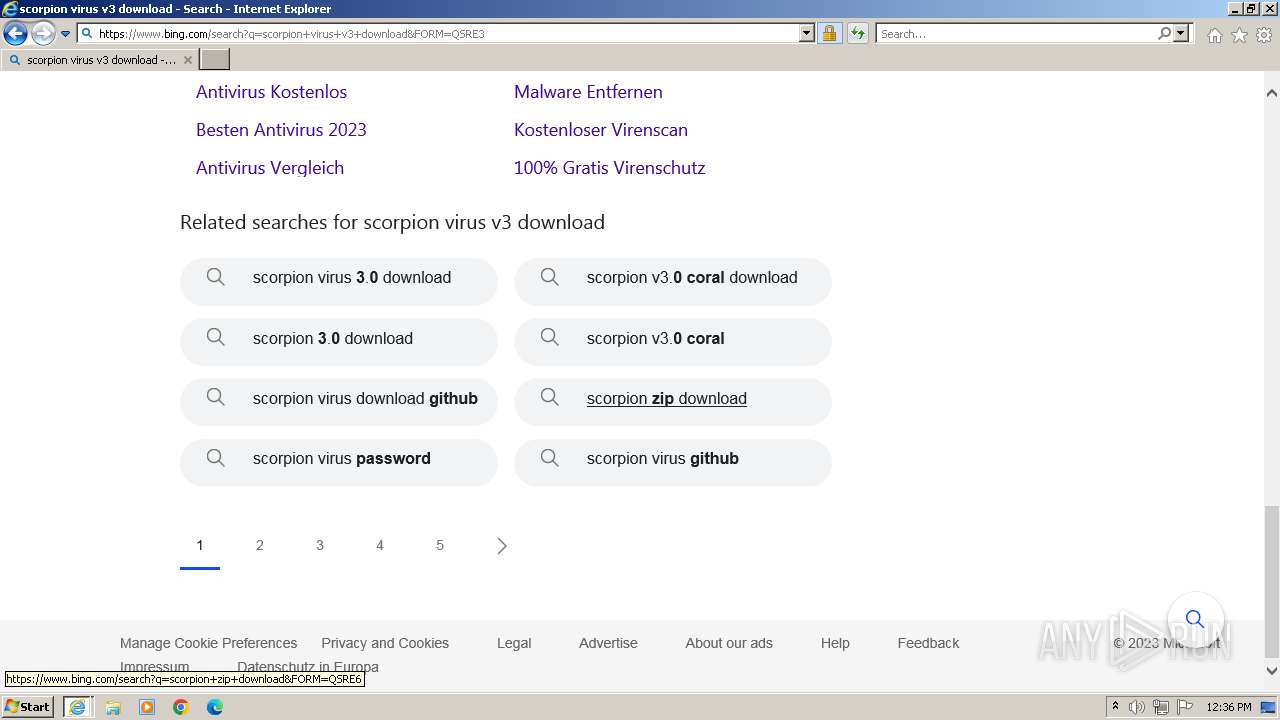Click the scorpion zip download suggestion

pyautogui.click(x=673, y=401)
